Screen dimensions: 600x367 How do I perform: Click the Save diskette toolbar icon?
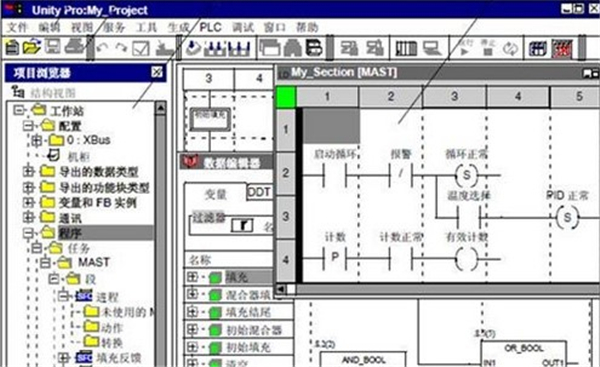coord(53,47)
